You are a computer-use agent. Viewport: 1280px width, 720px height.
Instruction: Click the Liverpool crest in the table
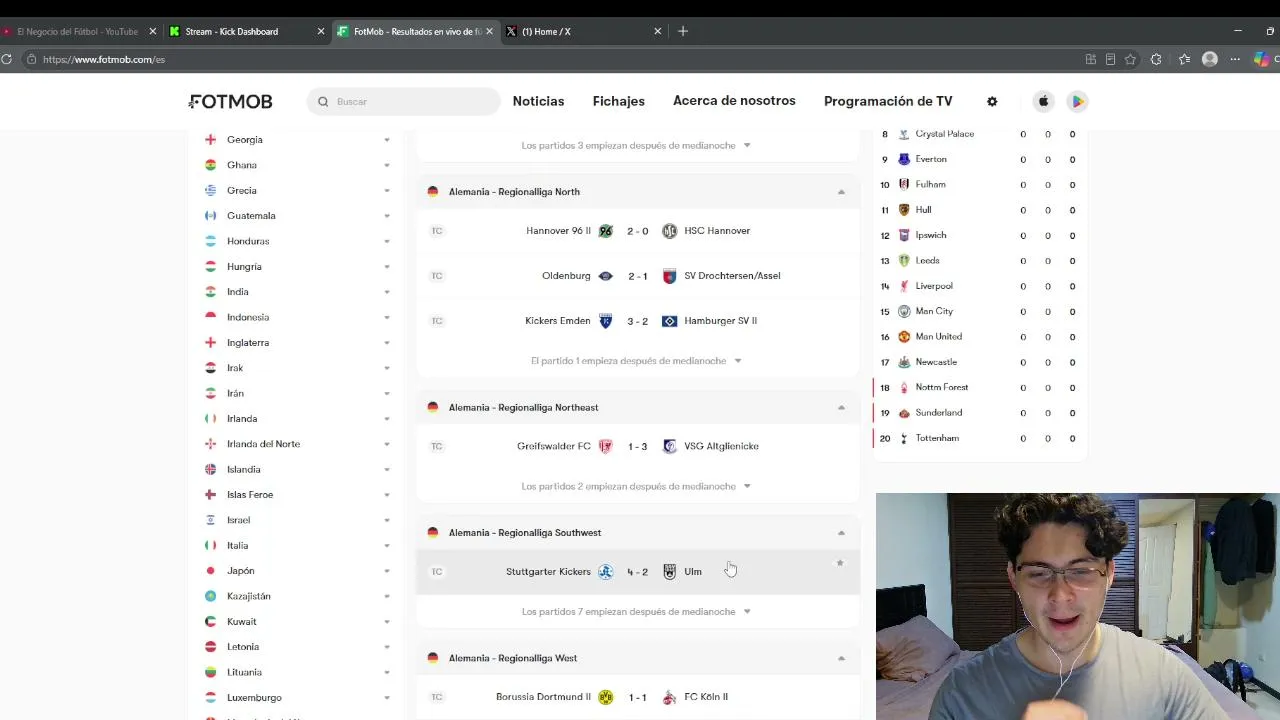tap(904, 286)
